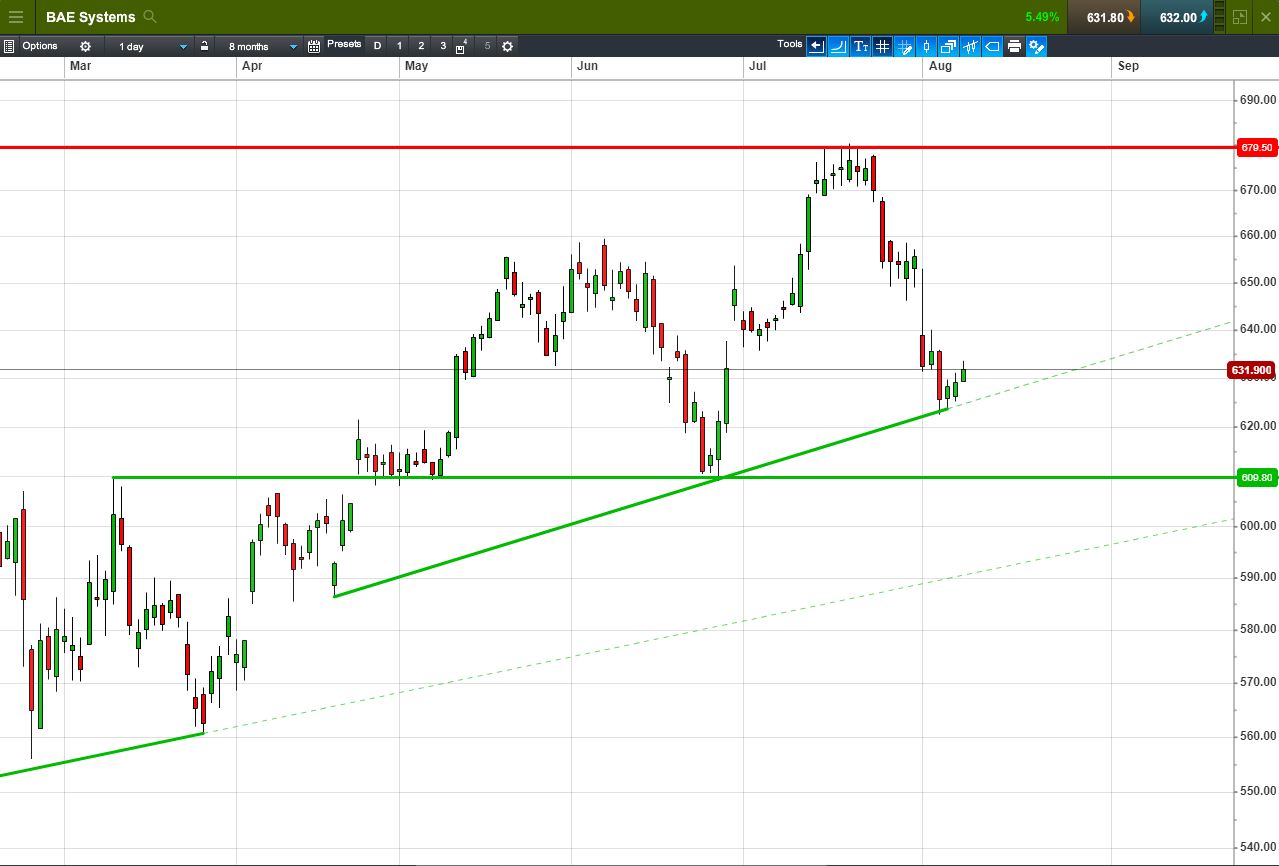Open the Options menu
Viewport: 1279px width, 866px height.
(x=40, y=46)
